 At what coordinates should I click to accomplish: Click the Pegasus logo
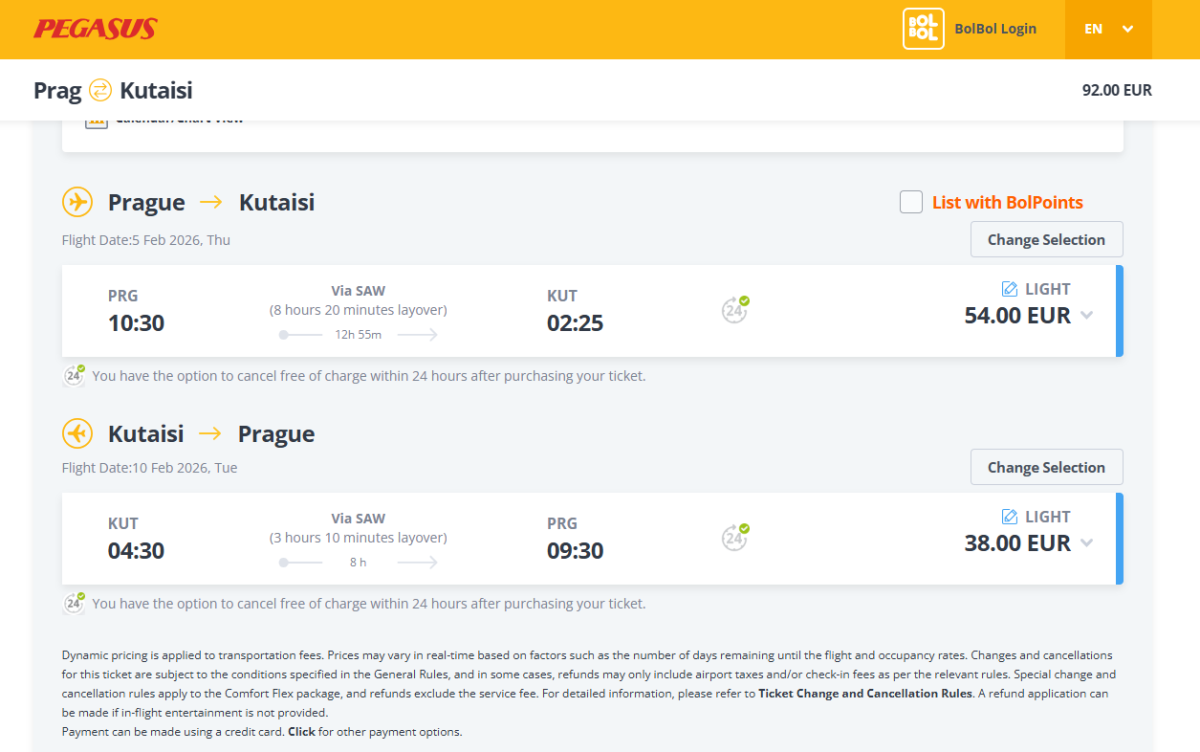pyautogui.click(x=95, y=29)
